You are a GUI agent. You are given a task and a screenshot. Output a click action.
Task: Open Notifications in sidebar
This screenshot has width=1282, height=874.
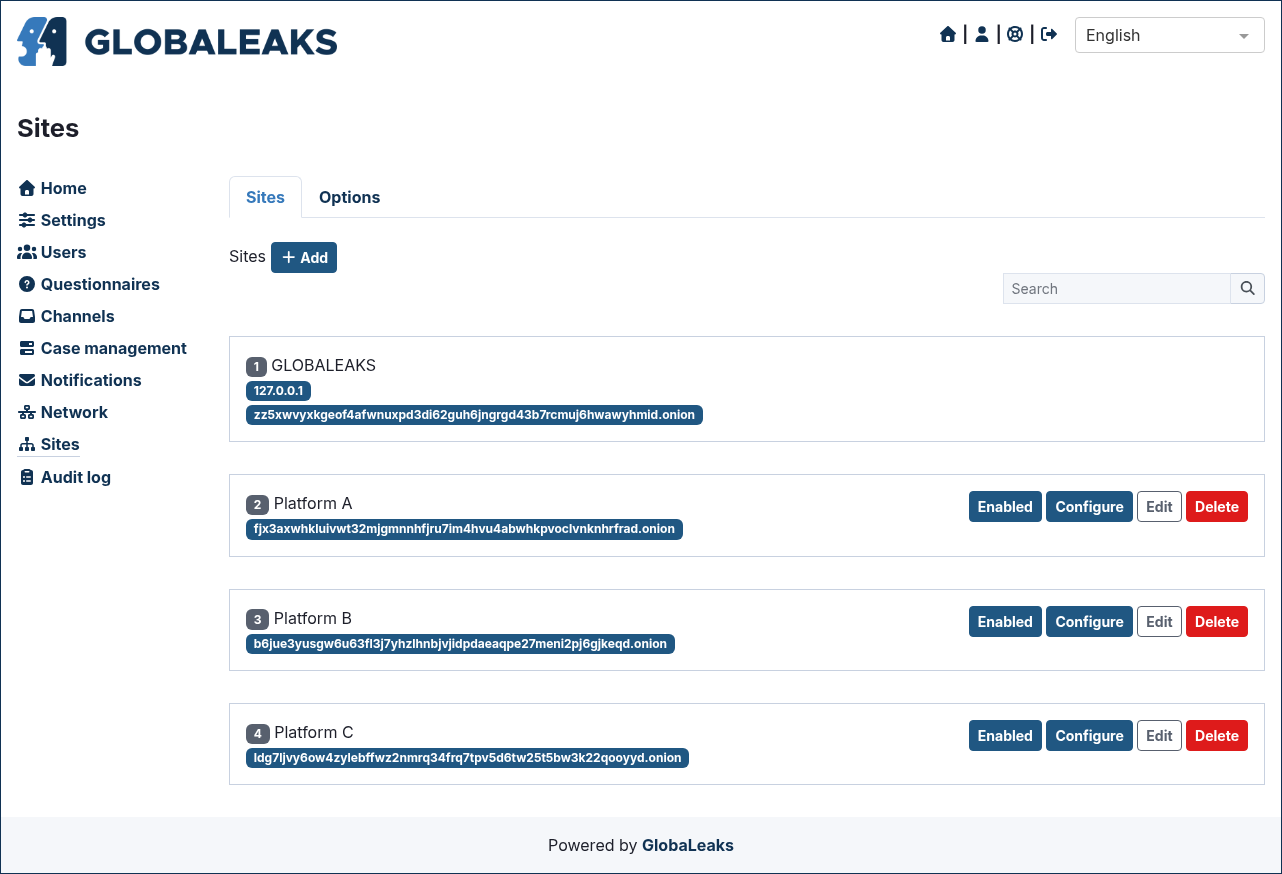80,380
